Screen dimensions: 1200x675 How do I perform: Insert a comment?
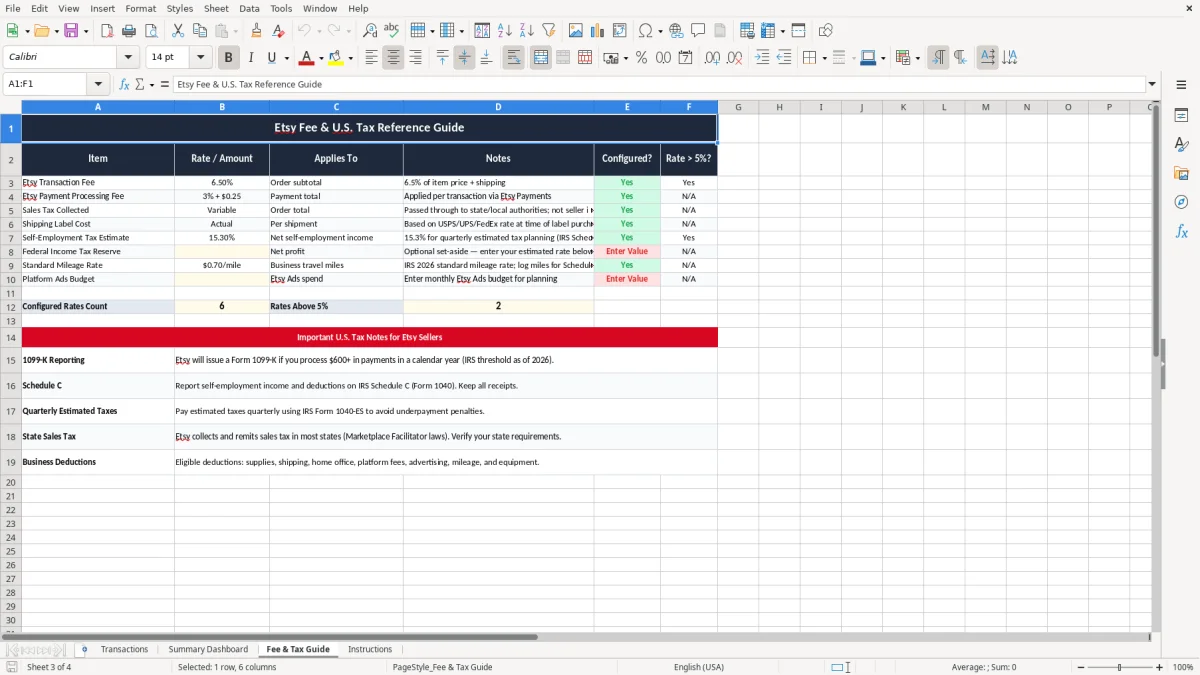698,31
